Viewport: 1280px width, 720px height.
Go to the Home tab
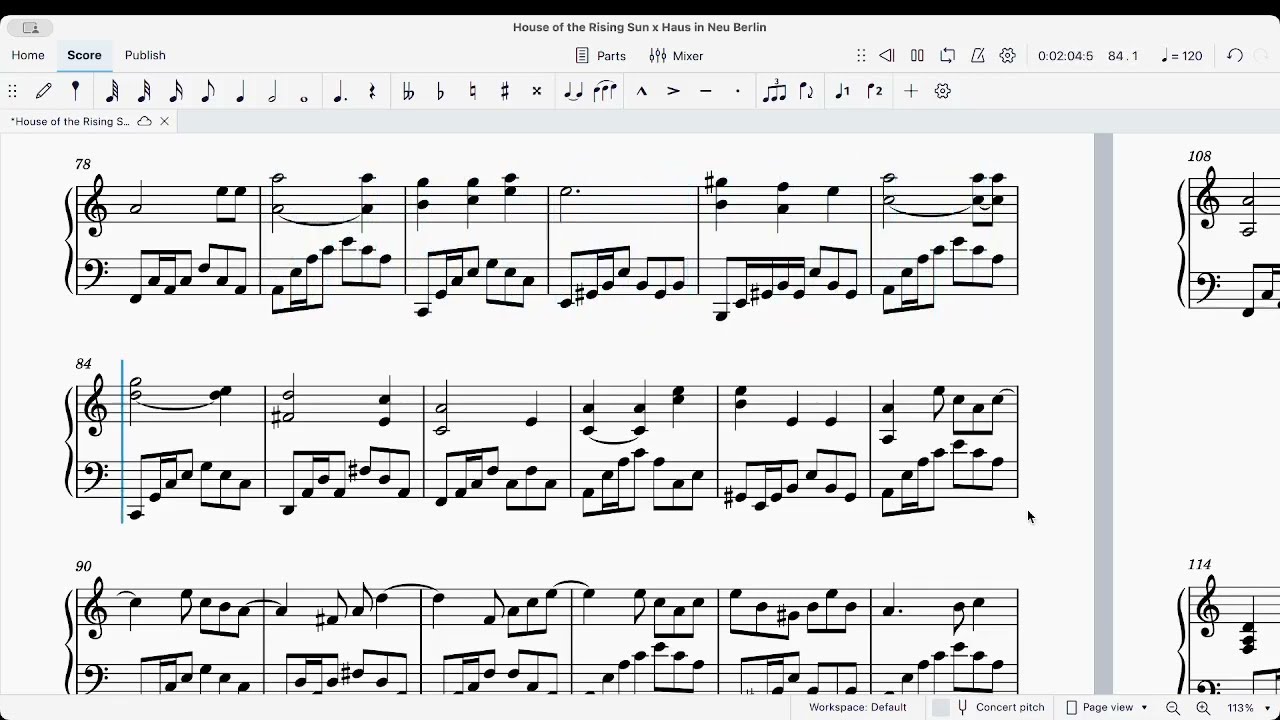click(28, 56)
